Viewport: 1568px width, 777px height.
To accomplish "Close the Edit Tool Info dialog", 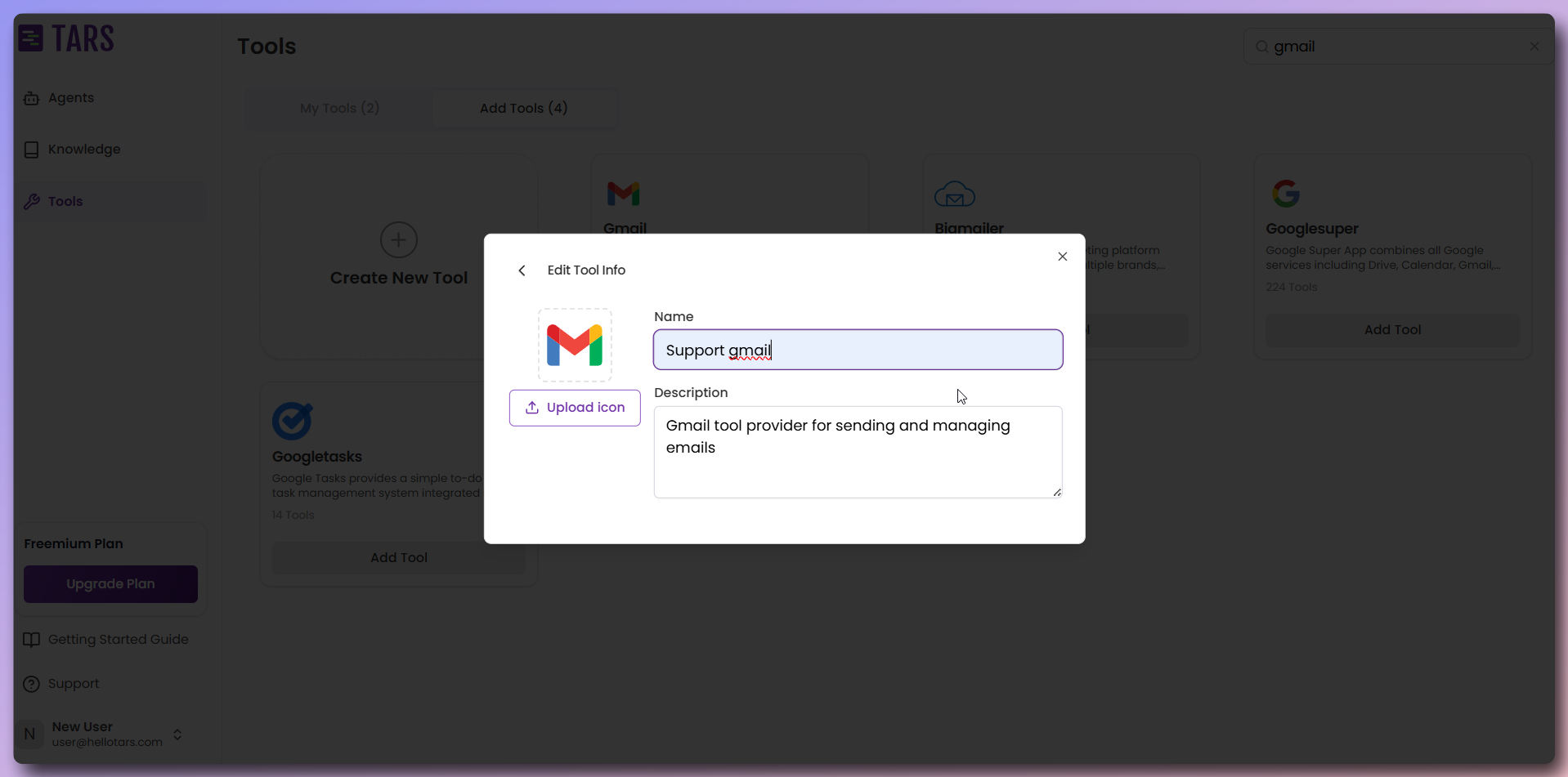I will [1062, 257].
